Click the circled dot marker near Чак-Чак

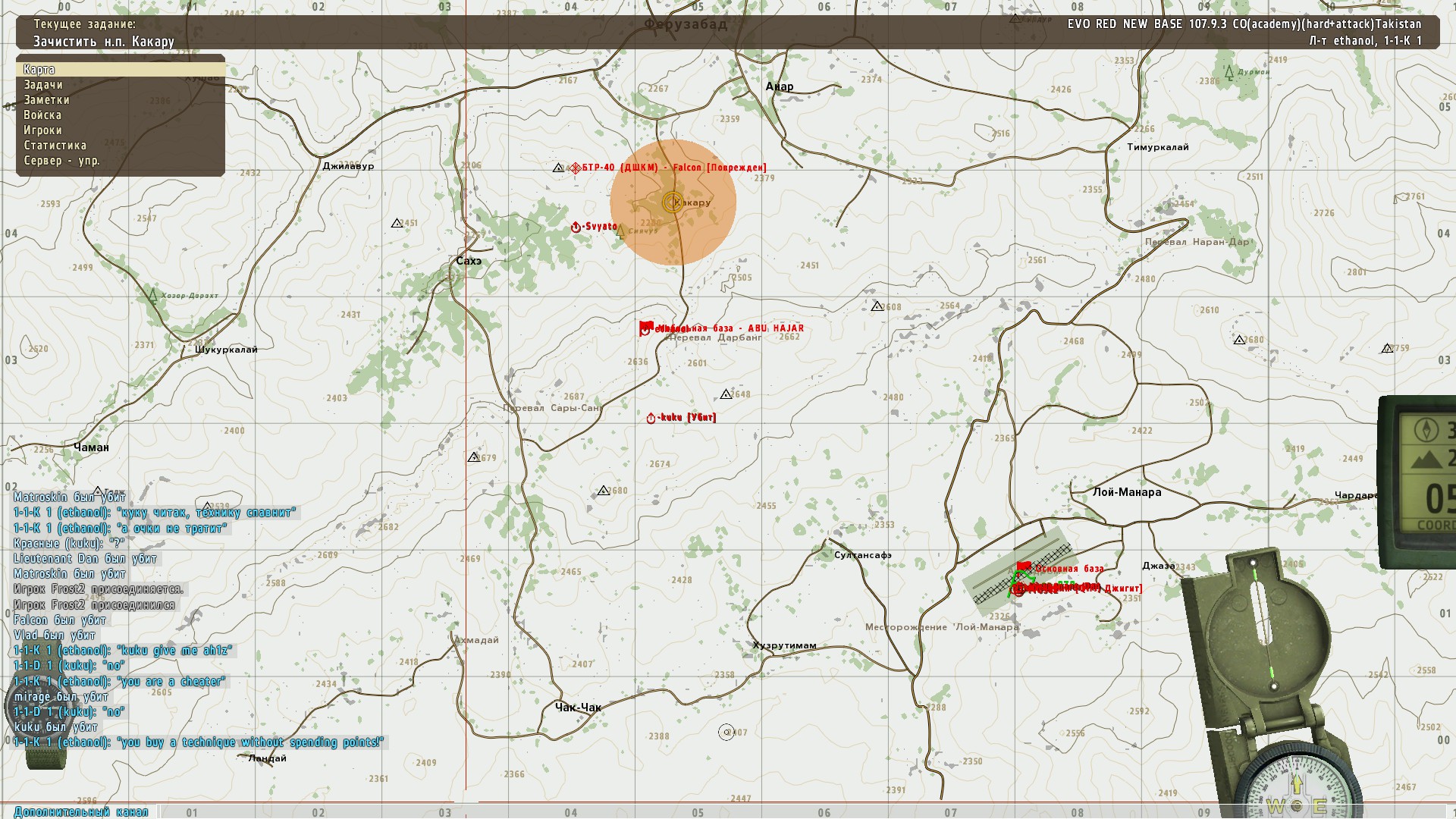pyautogui.click(x=726, y=733)
